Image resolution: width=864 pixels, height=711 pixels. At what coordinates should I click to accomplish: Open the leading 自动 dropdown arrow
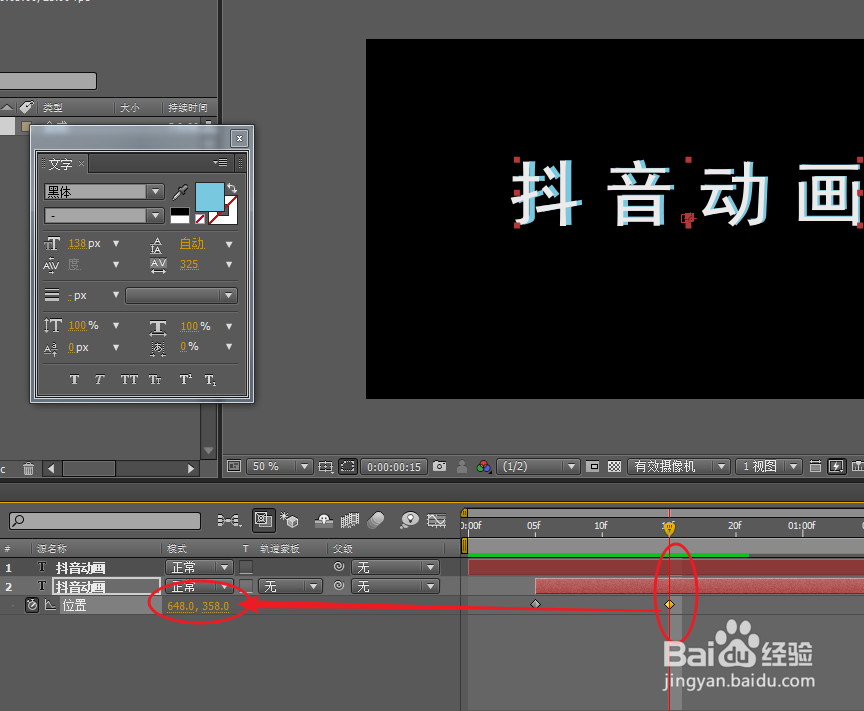coord(229,244)
